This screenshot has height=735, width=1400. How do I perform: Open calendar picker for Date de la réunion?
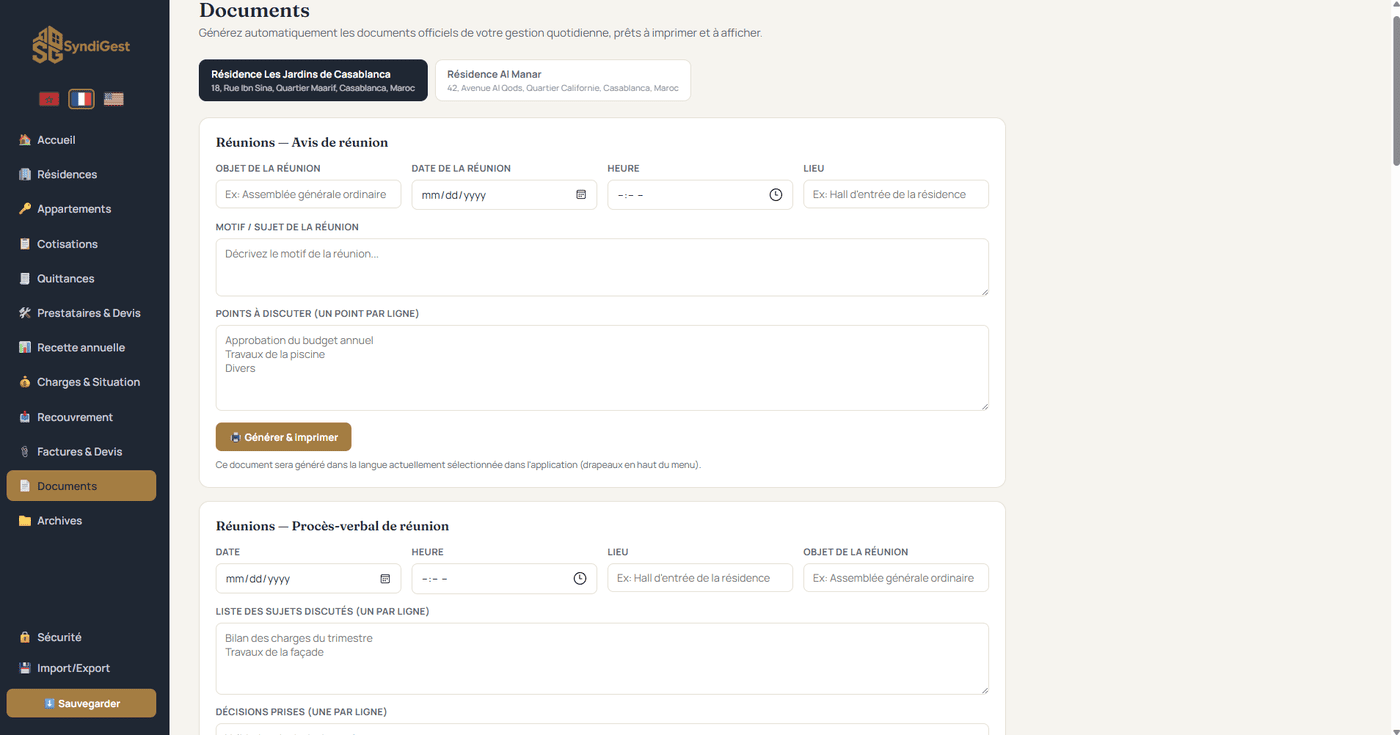point(581,195)
